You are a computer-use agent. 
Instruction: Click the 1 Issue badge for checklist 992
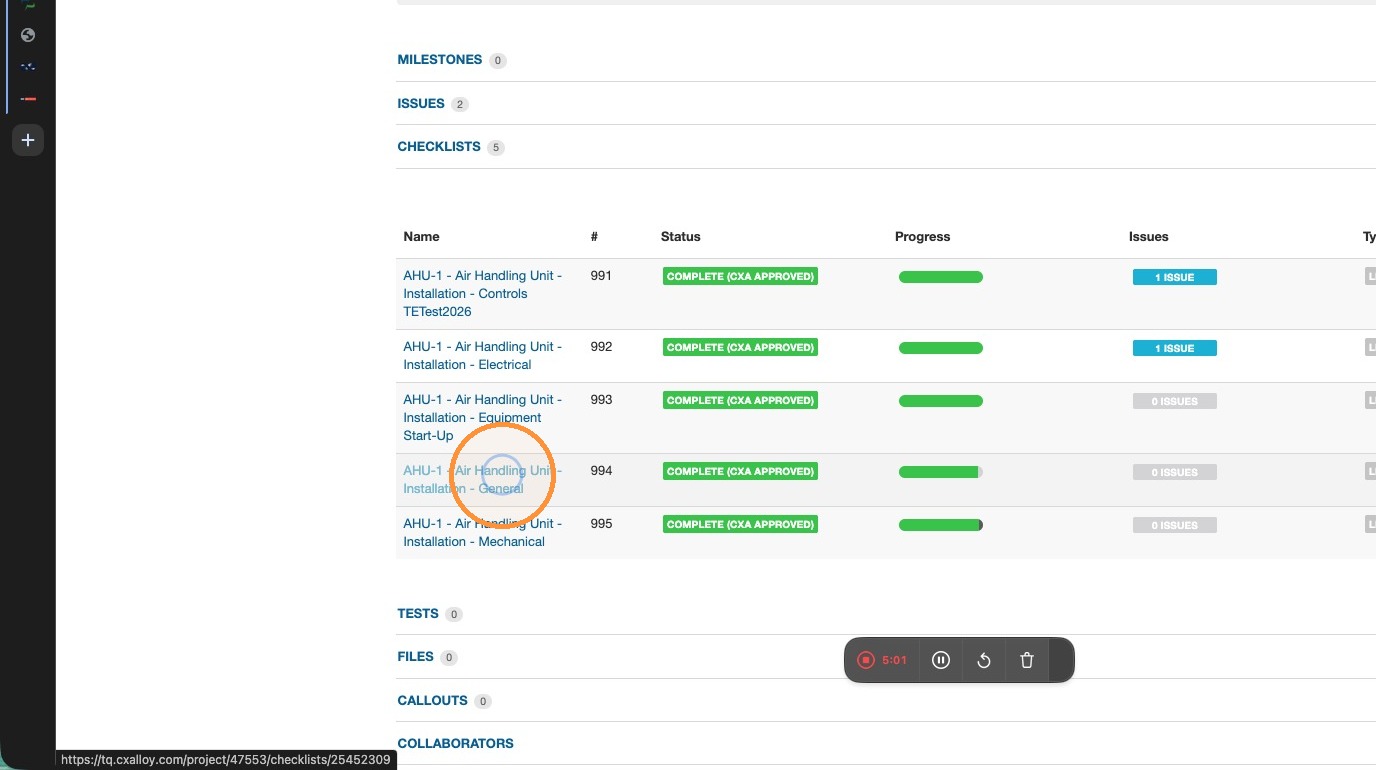pos(1175,348)
